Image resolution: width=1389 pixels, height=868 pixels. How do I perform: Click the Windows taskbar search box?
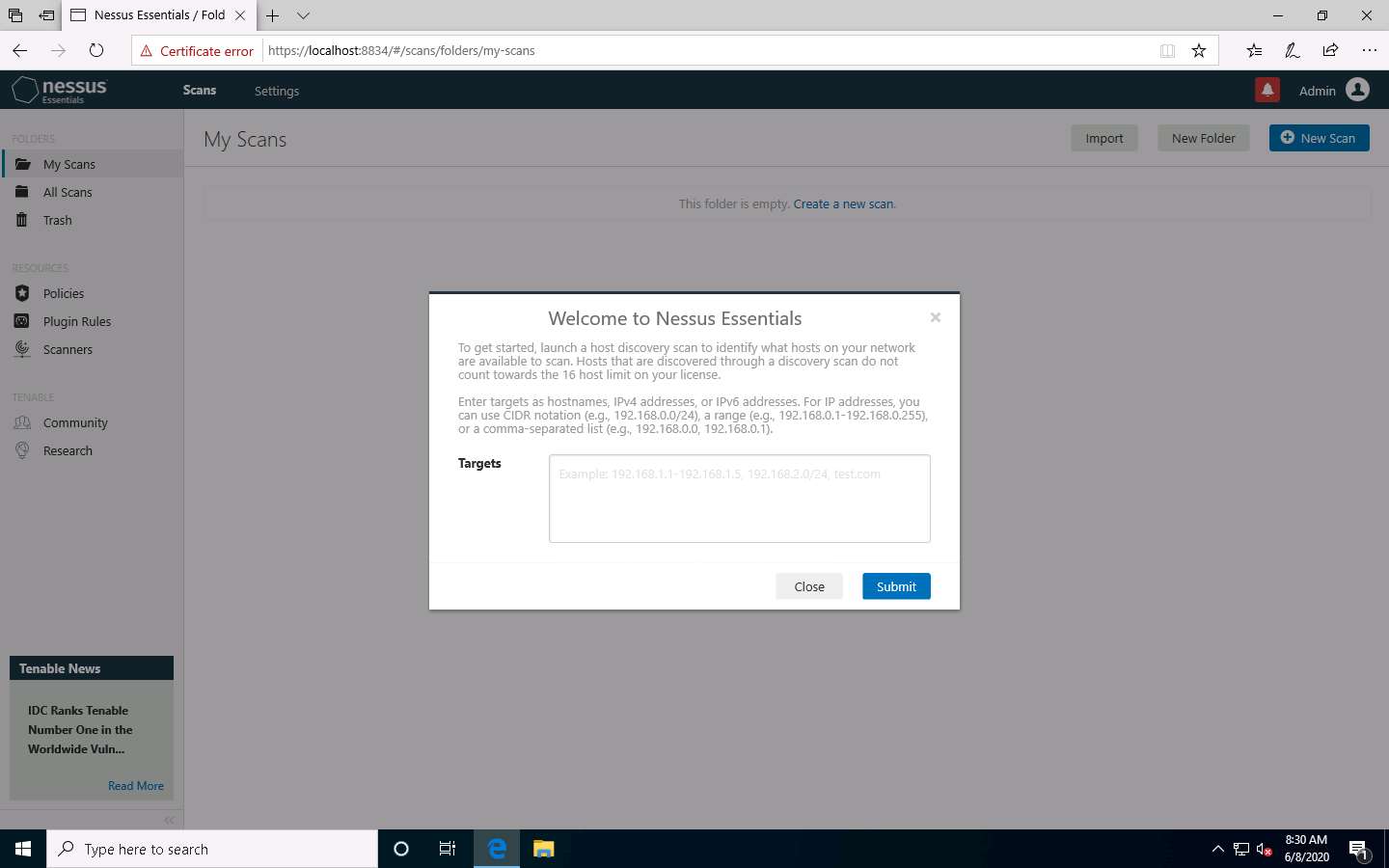(x=212, y=849)
